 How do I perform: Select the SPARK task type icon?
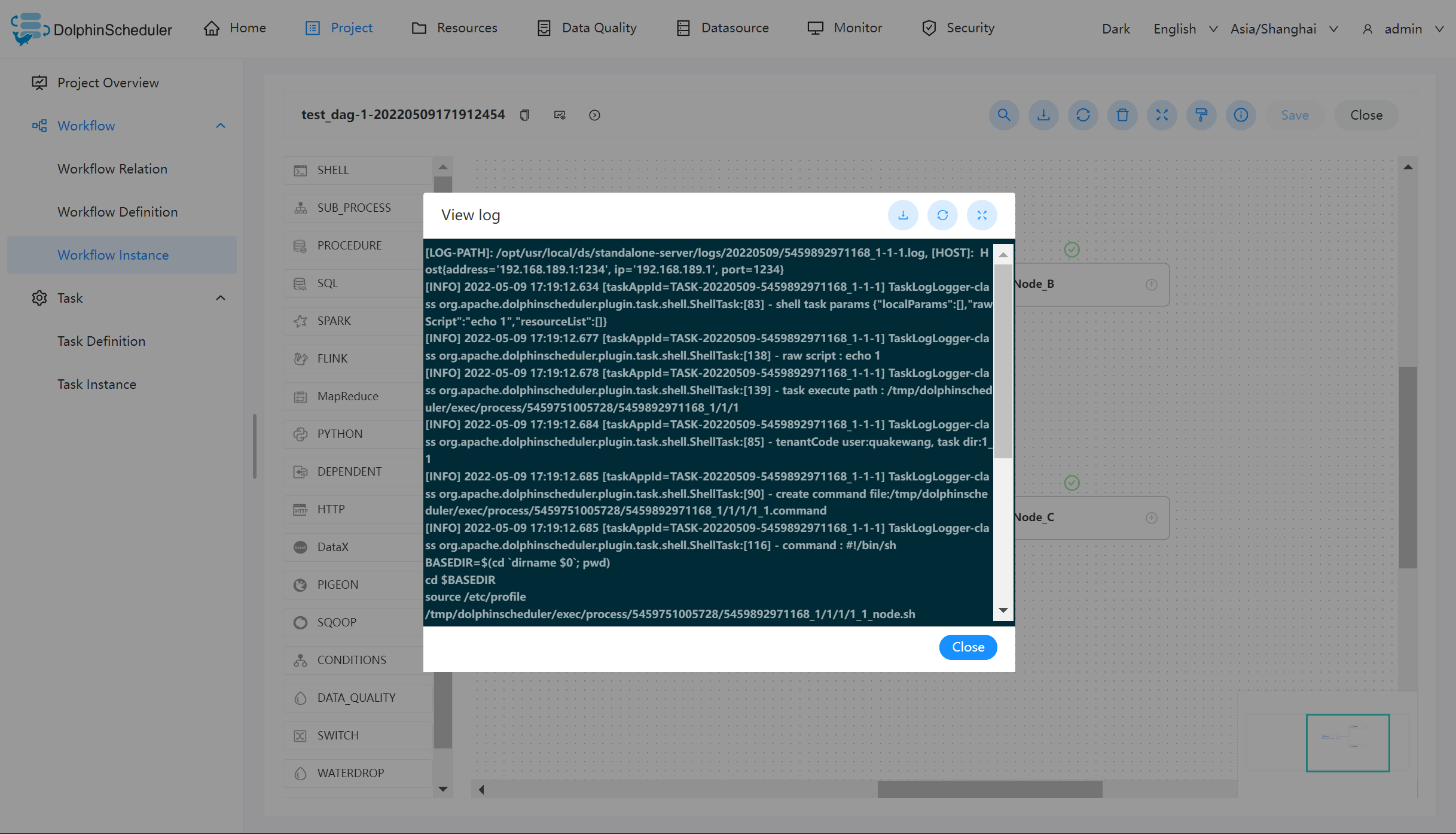(x=301, y=321)
